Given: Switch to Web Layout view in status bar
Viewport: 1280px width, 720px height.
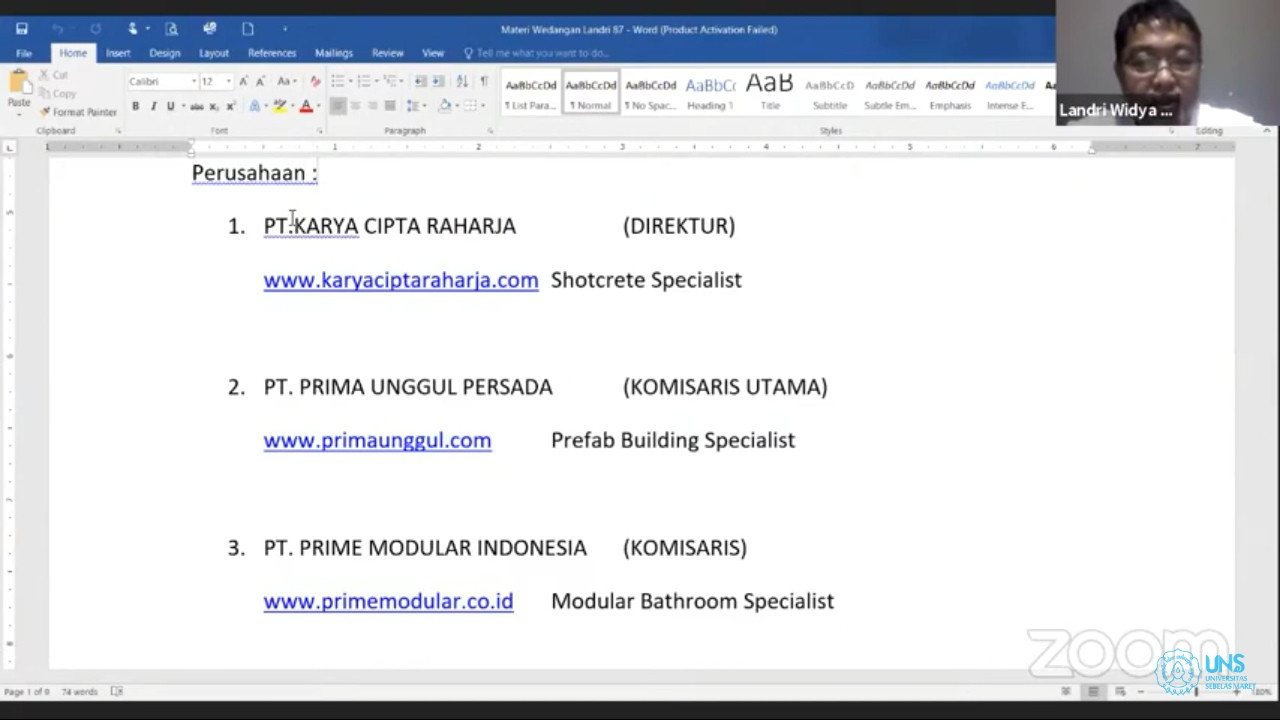Looking at the screenshot, I should pos(1121,691).
